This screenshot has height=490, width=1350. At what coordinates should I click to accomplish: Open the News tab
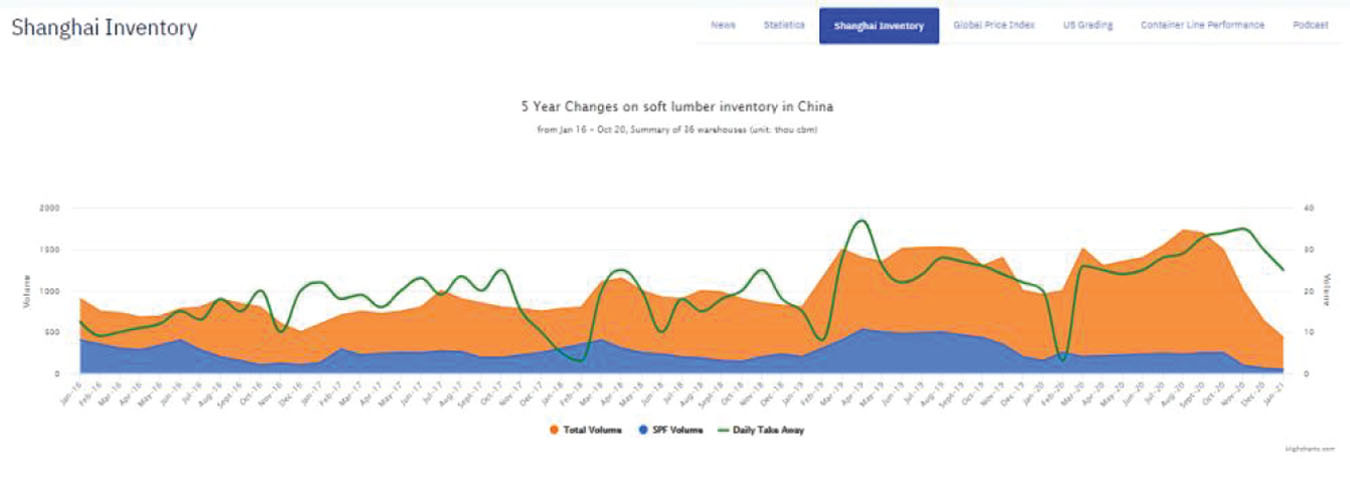(x=723, y=26)
